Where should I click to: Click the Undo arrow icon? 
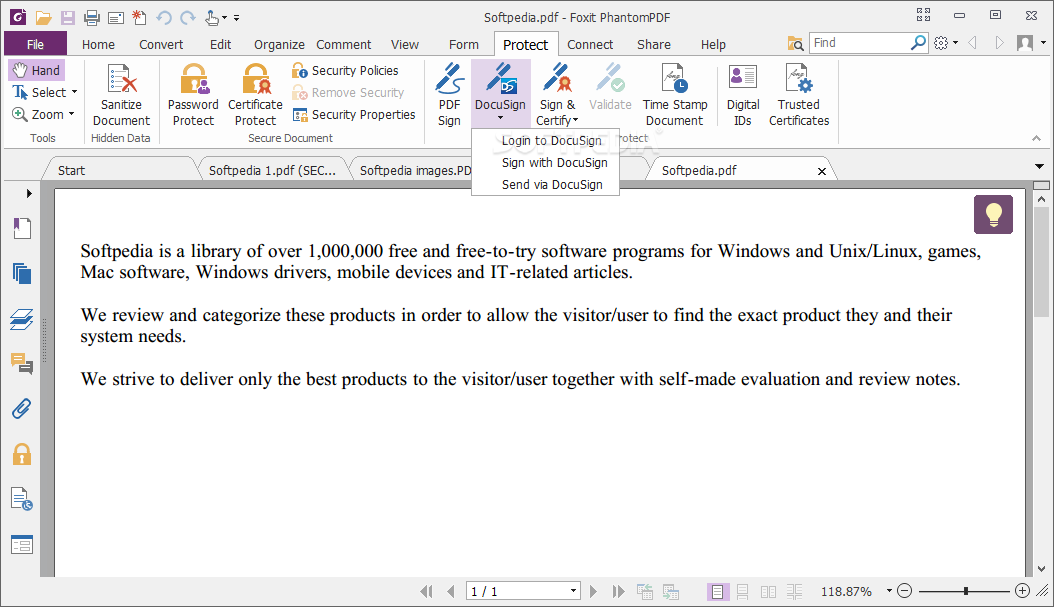click(x=164, y=18)
